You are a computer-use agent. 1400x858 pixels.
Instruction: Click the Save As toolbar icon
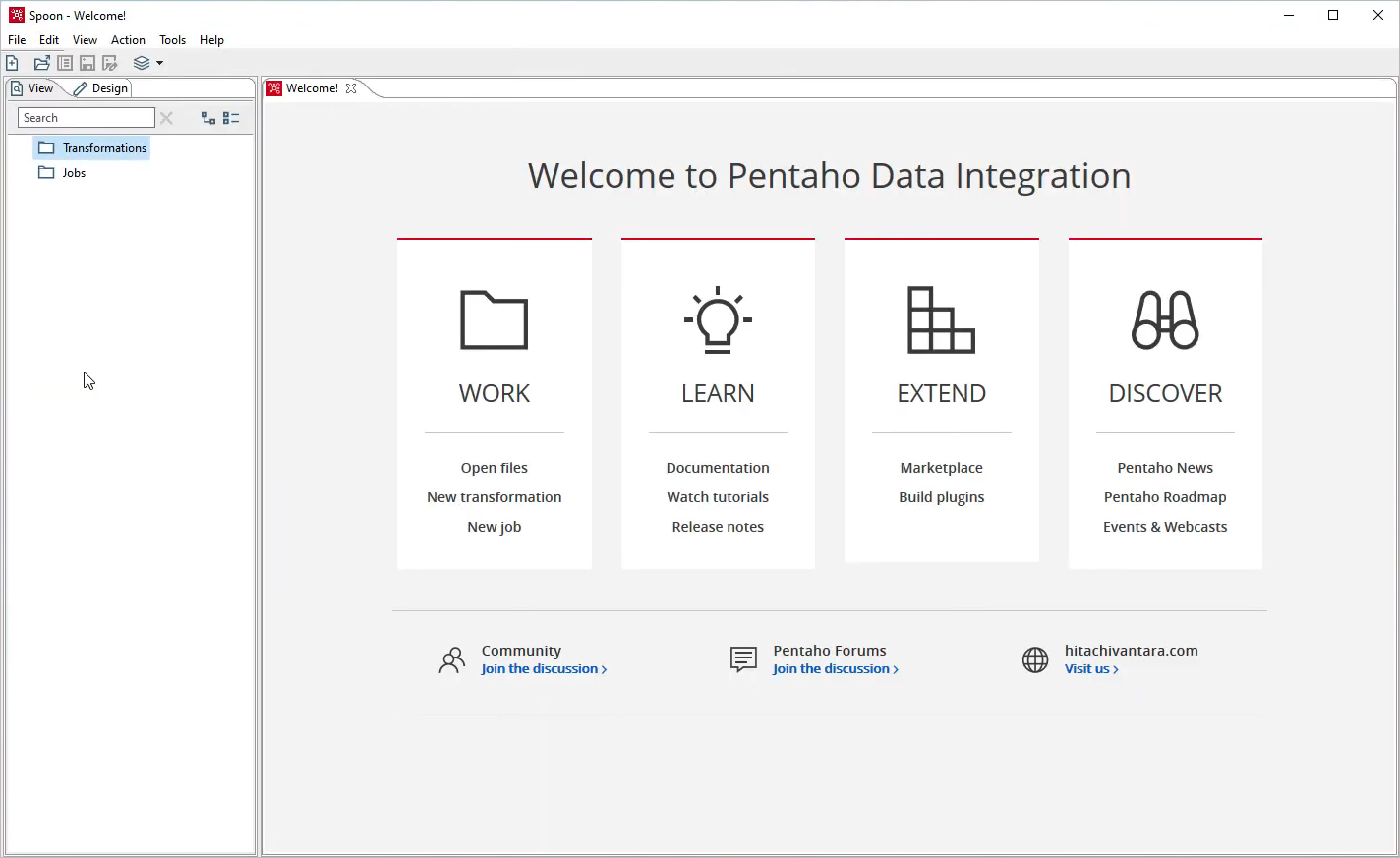coord(110,63)
